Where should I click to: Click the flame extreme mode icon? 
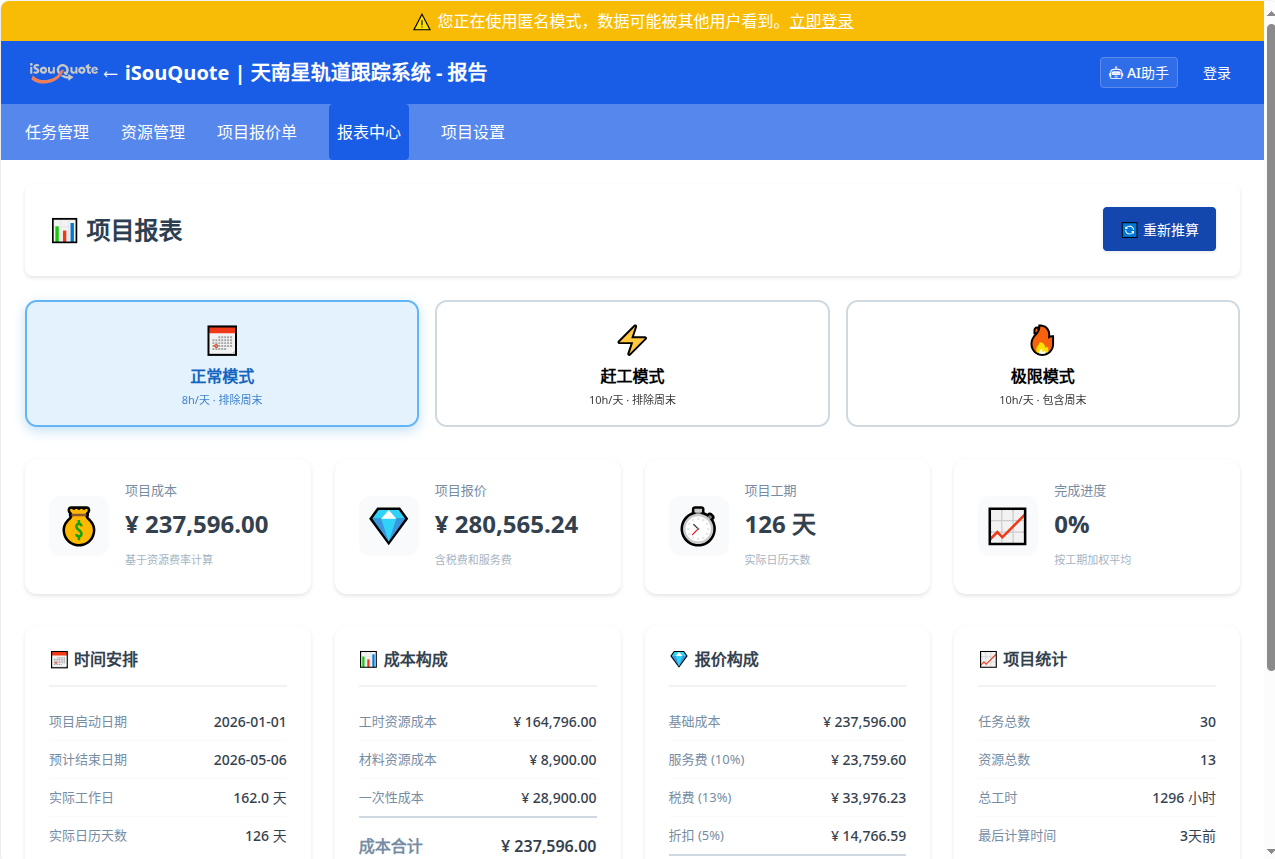pyautogui.click(x=1042, y=340)
